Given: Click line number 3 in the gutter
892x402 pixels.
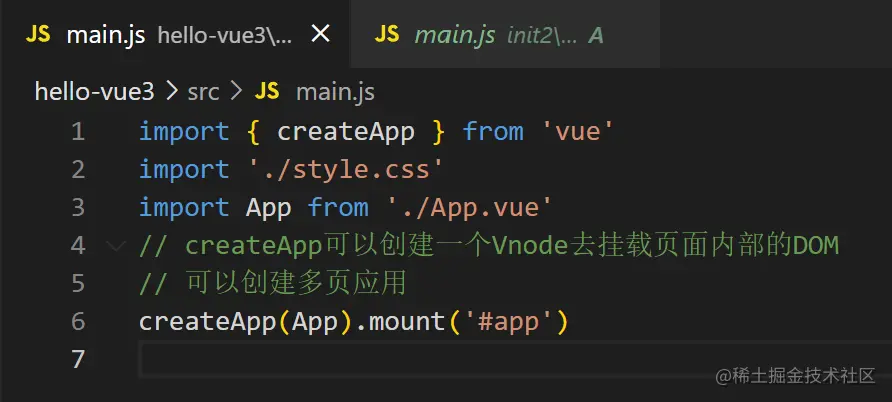Looking at the screenshot, I should pyautogui.click(x=78, y=208).
